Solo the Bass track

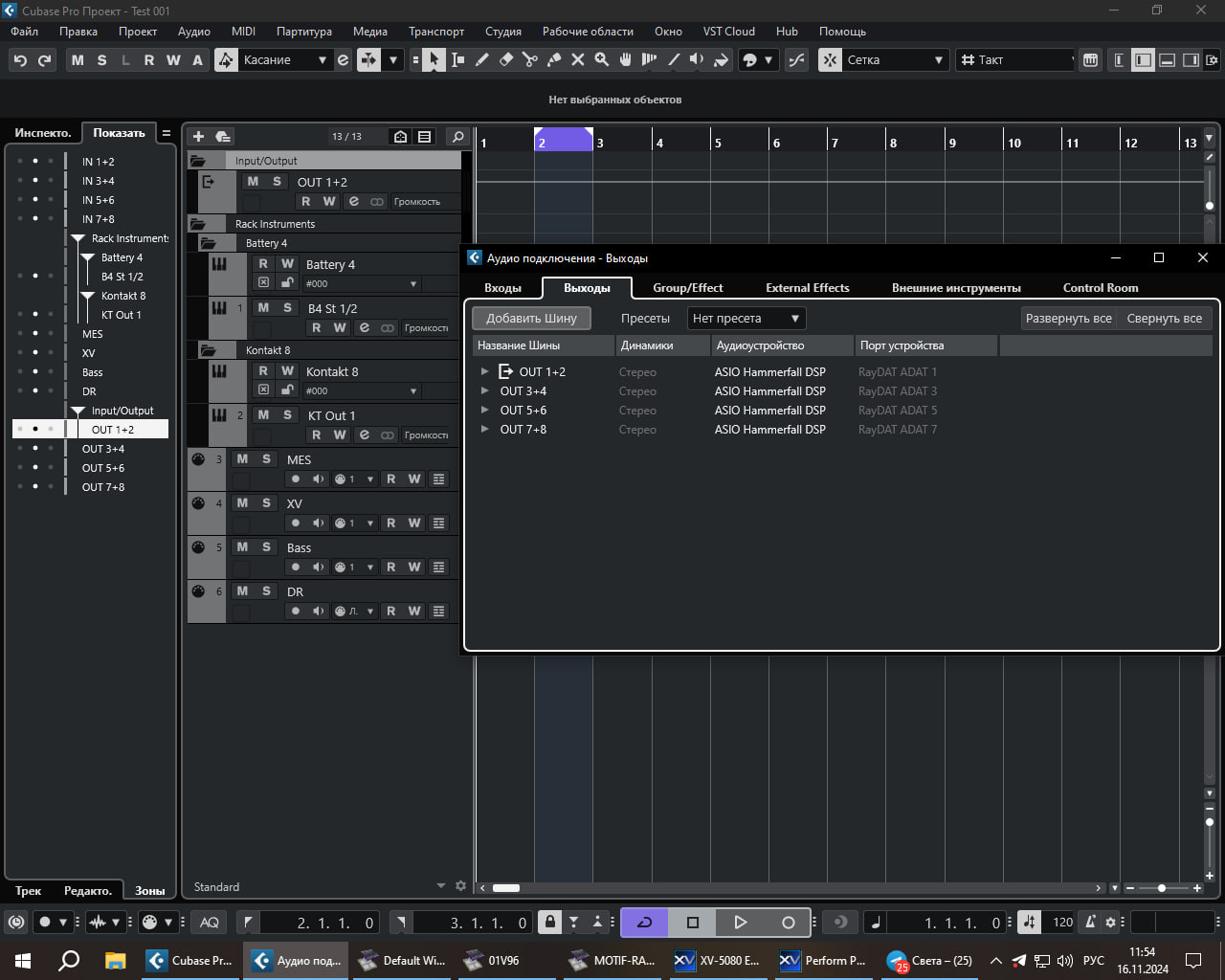(x=266, y=547)
